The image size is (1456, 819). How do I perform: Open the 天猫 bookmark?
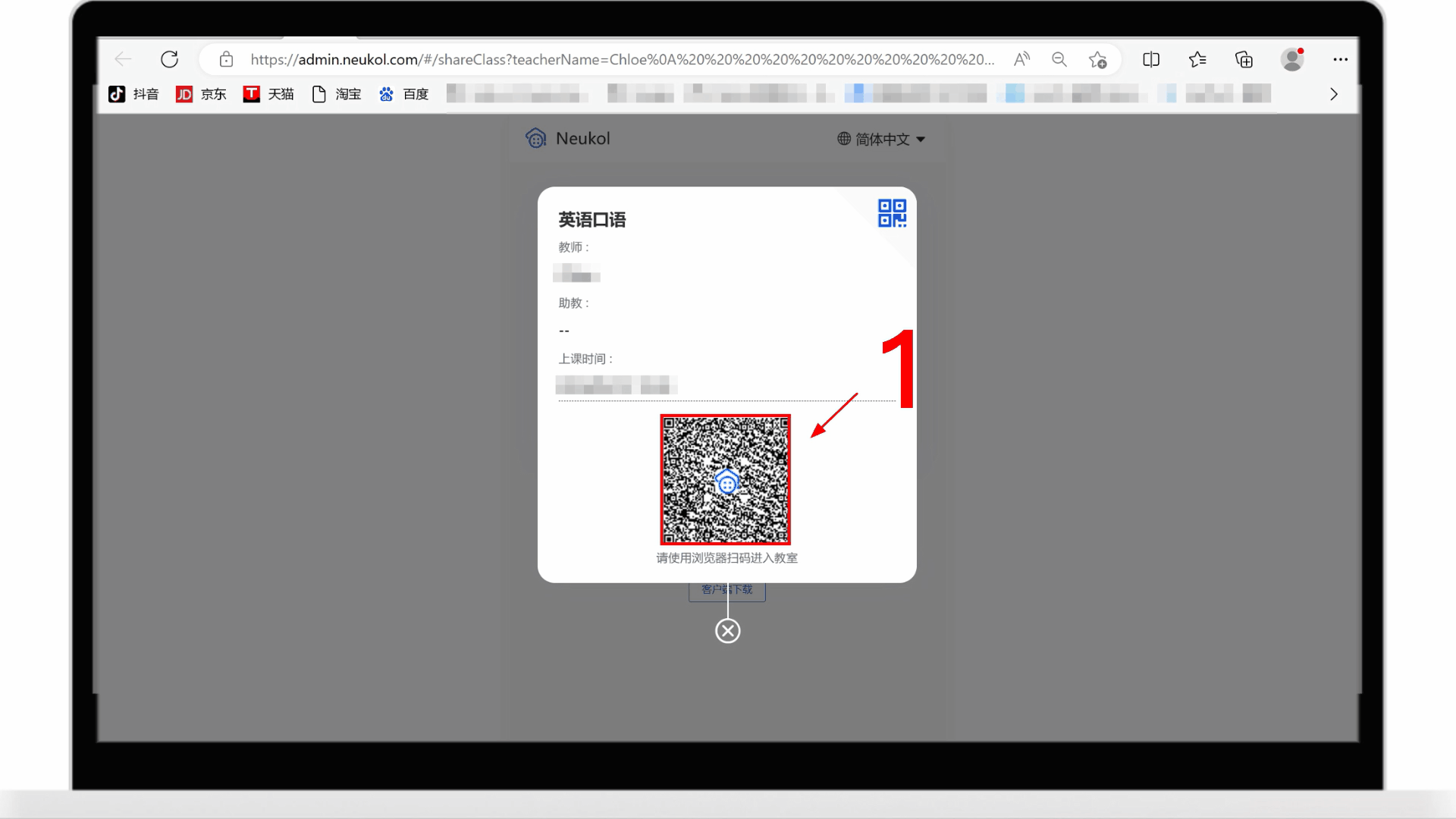coord(268,94)
